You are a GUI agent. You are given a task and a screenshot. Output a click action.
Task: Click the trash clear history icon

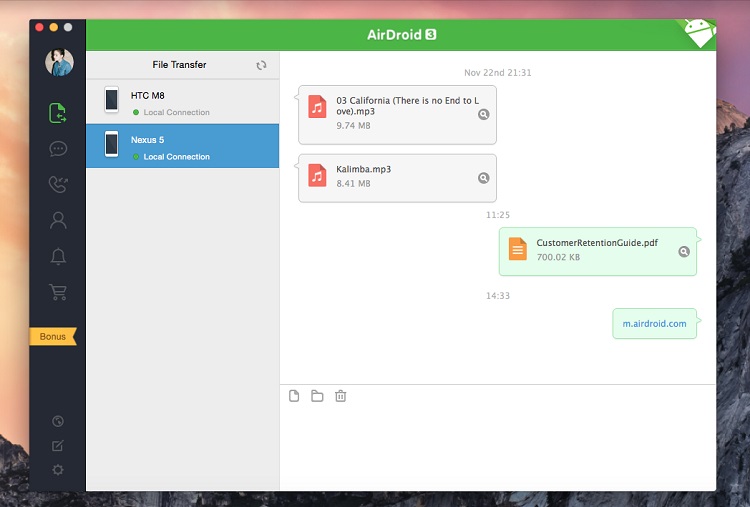(341, 396)
